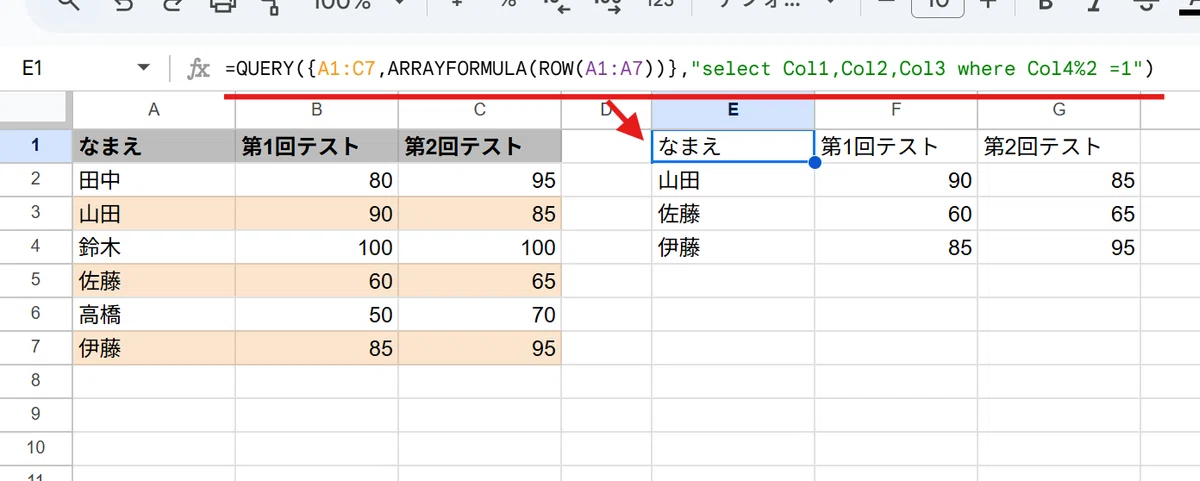Click the 80 score in 田中's row
Image resolution: width=1200 pixels, height=481 pixels.
[x=316, y=180]
